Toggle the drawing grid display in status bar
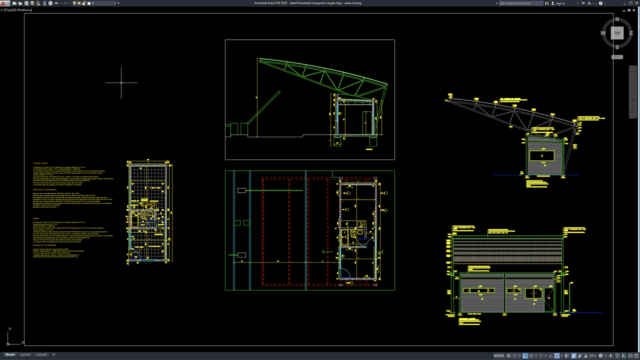Screen dimensions: 640x360 509,356
